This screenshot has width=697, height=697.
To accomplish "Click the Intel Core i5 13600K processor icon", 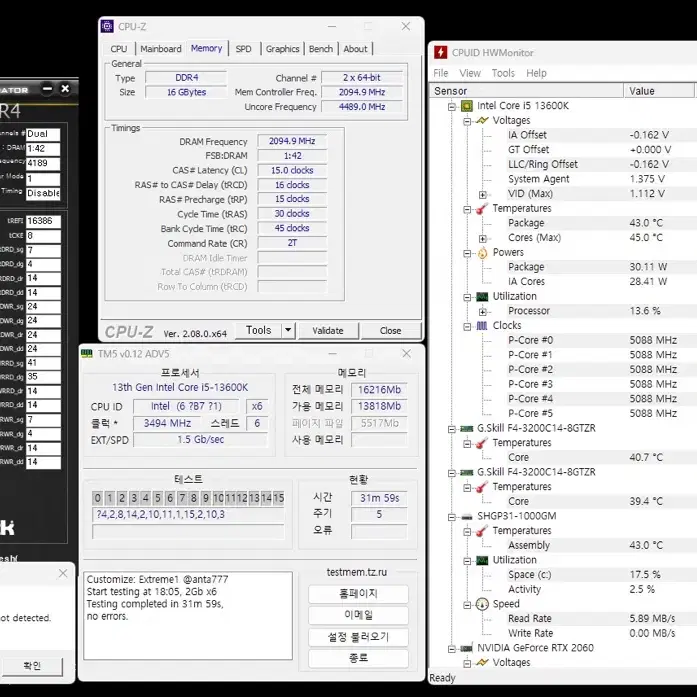I will 466,106.
